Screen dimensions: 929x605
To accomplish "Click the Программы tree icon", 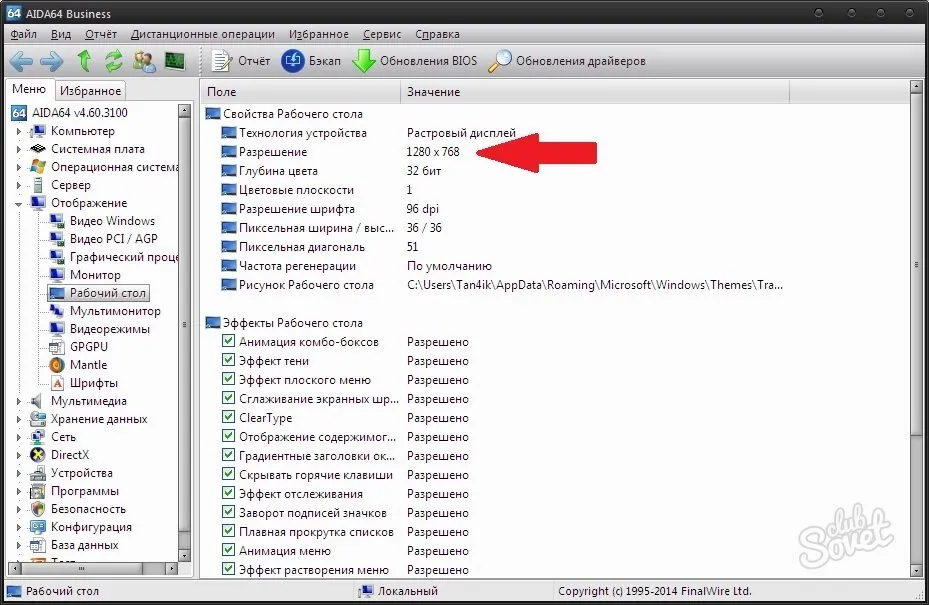I will click(x=38, y=491).
